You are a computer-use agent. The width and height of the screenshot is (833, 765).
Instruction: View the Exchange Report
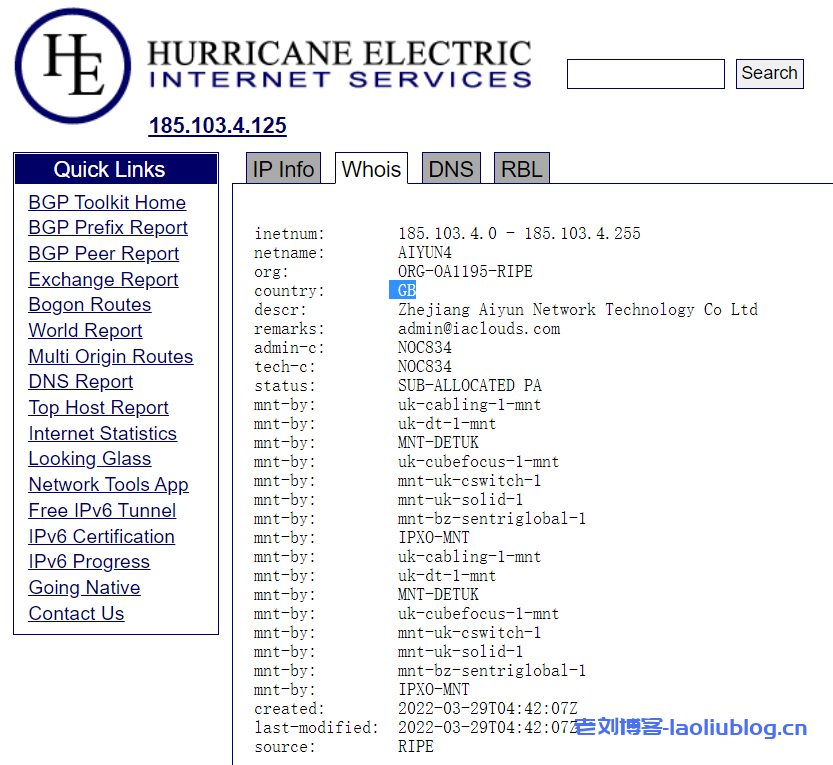103,280
